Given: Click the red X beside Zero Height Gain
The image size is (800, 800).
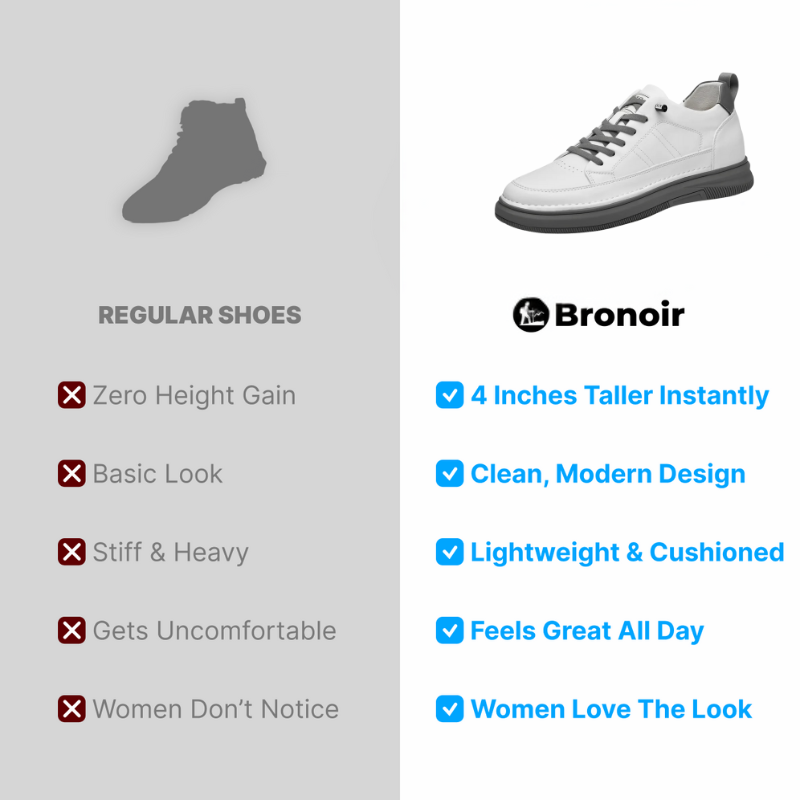Looking at the screenshot, I should (x=71, y=395).
